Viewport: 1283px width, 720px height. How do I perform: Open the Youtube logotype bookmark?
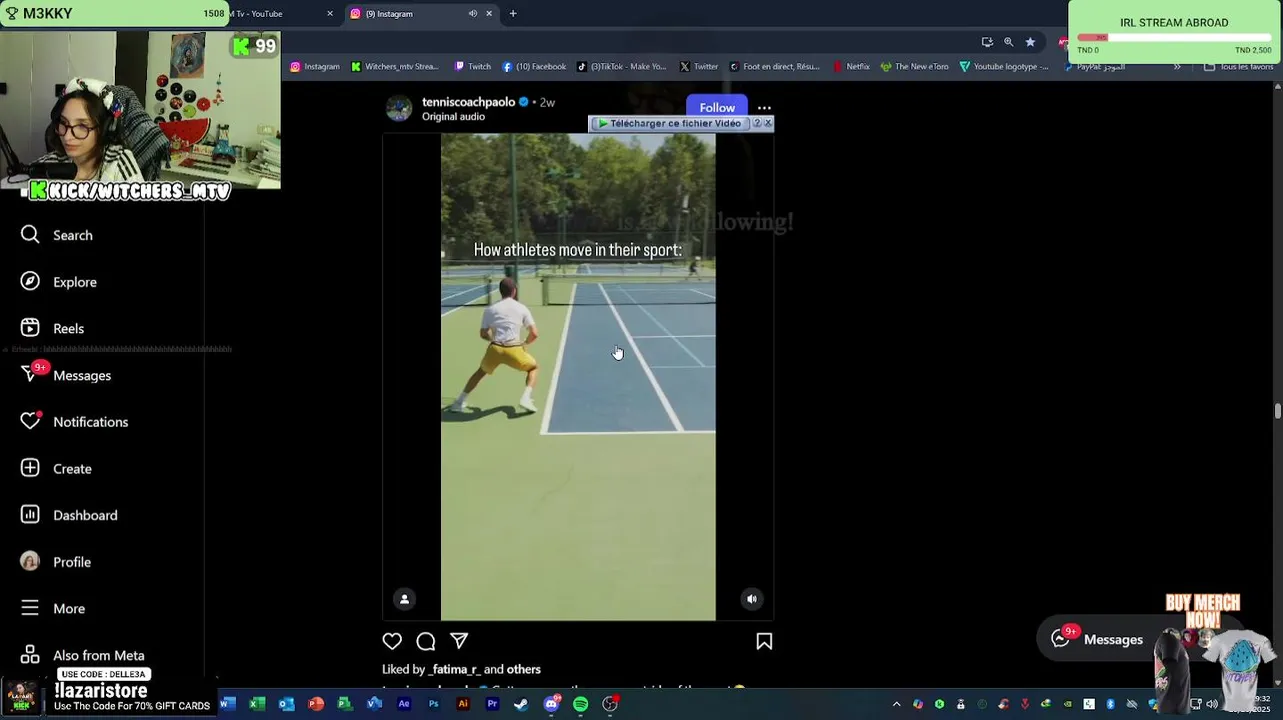[x=1004, y=67]
